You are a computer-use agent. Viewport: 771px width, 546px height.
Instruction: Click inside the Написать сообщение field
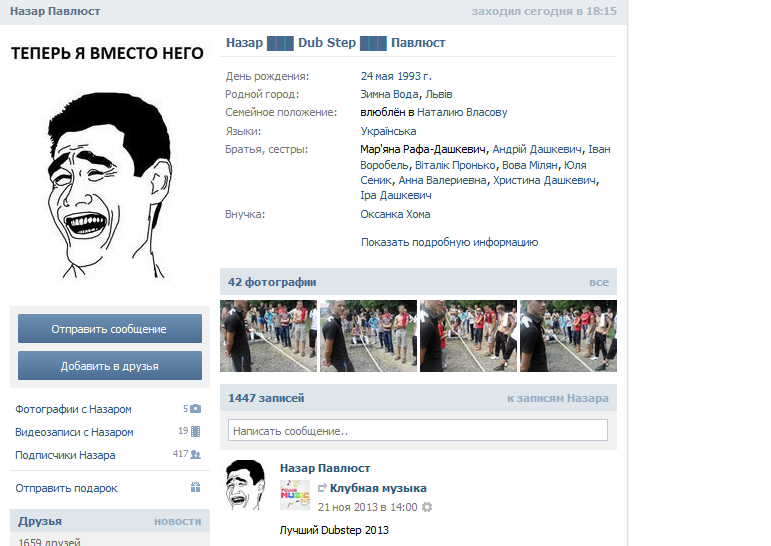[417, 431]
